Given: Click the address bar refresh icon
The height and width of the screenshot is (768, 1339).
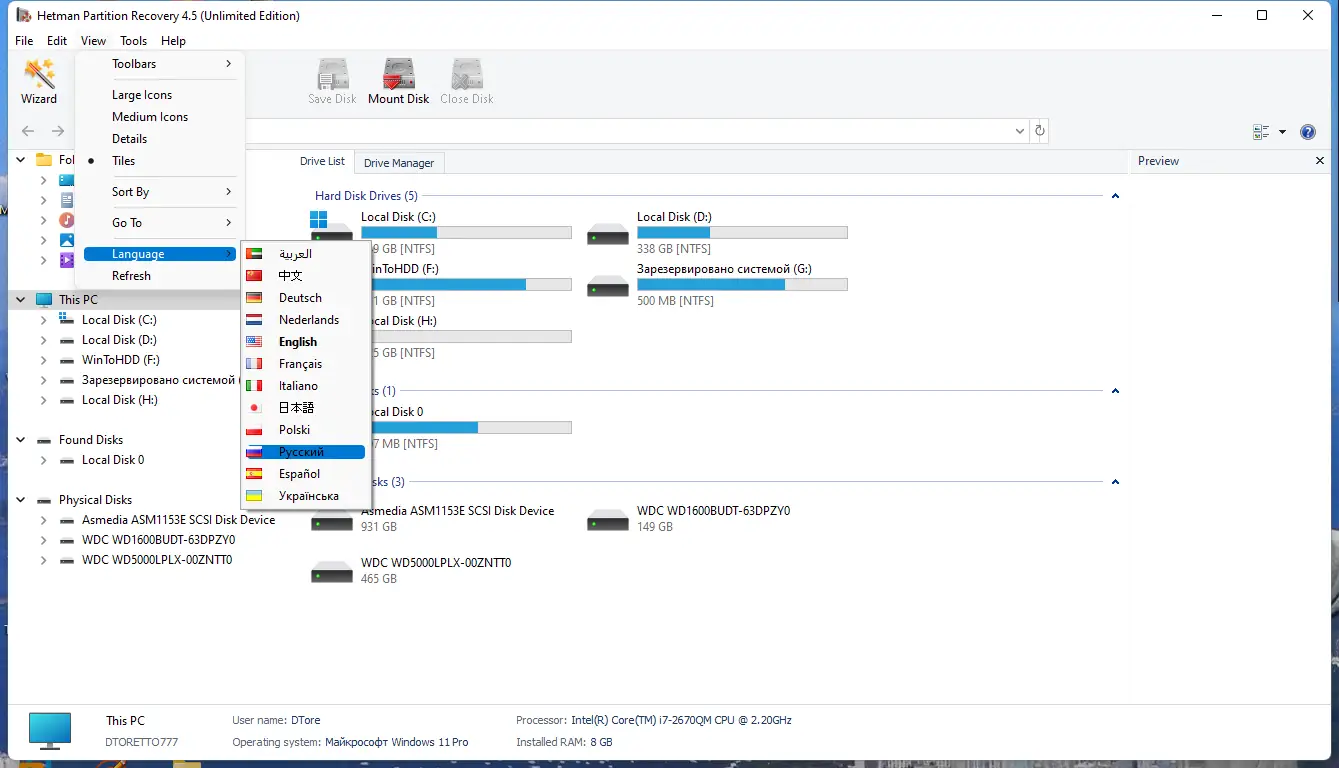Looking at the screenshot, I should tap(1040, 131).
